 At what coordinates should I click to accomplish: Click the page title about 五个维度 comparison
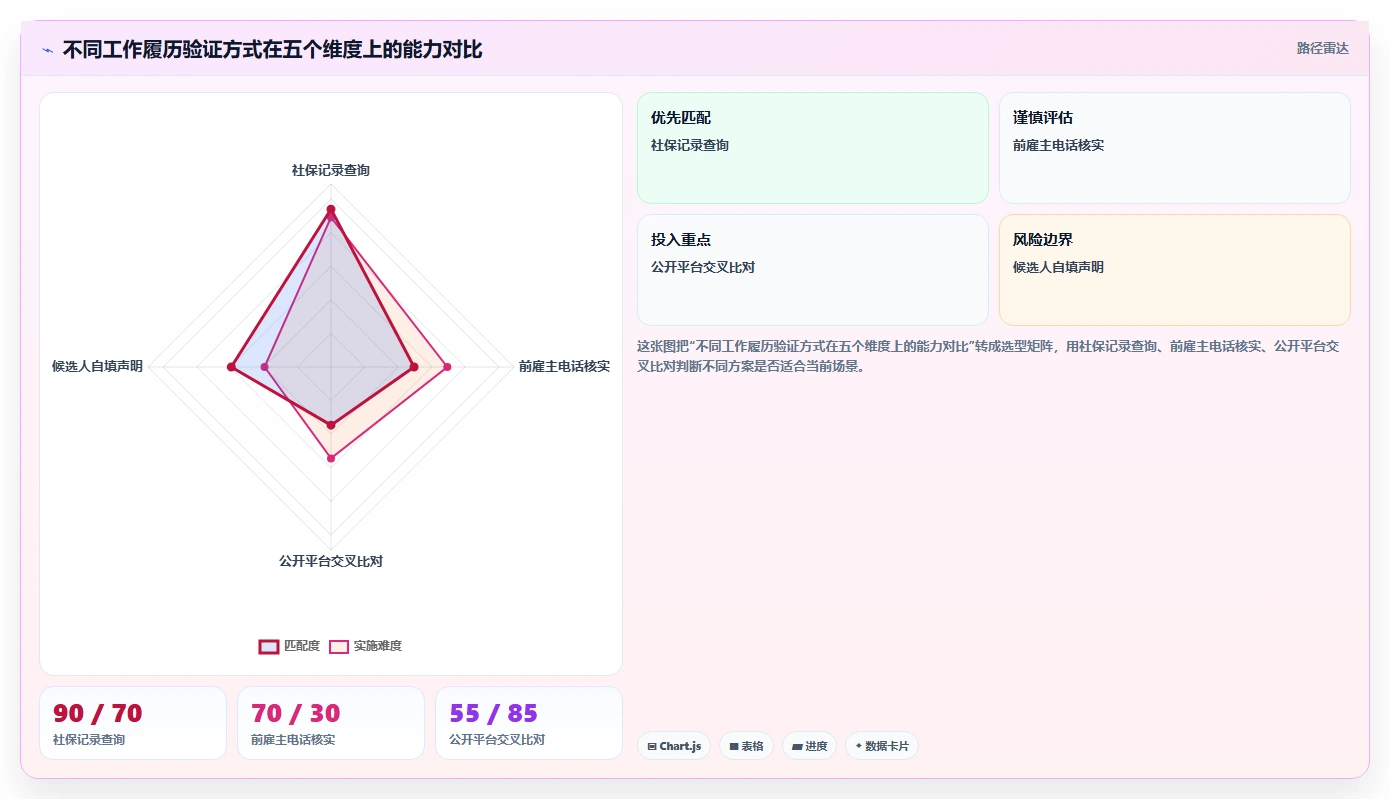272,50
